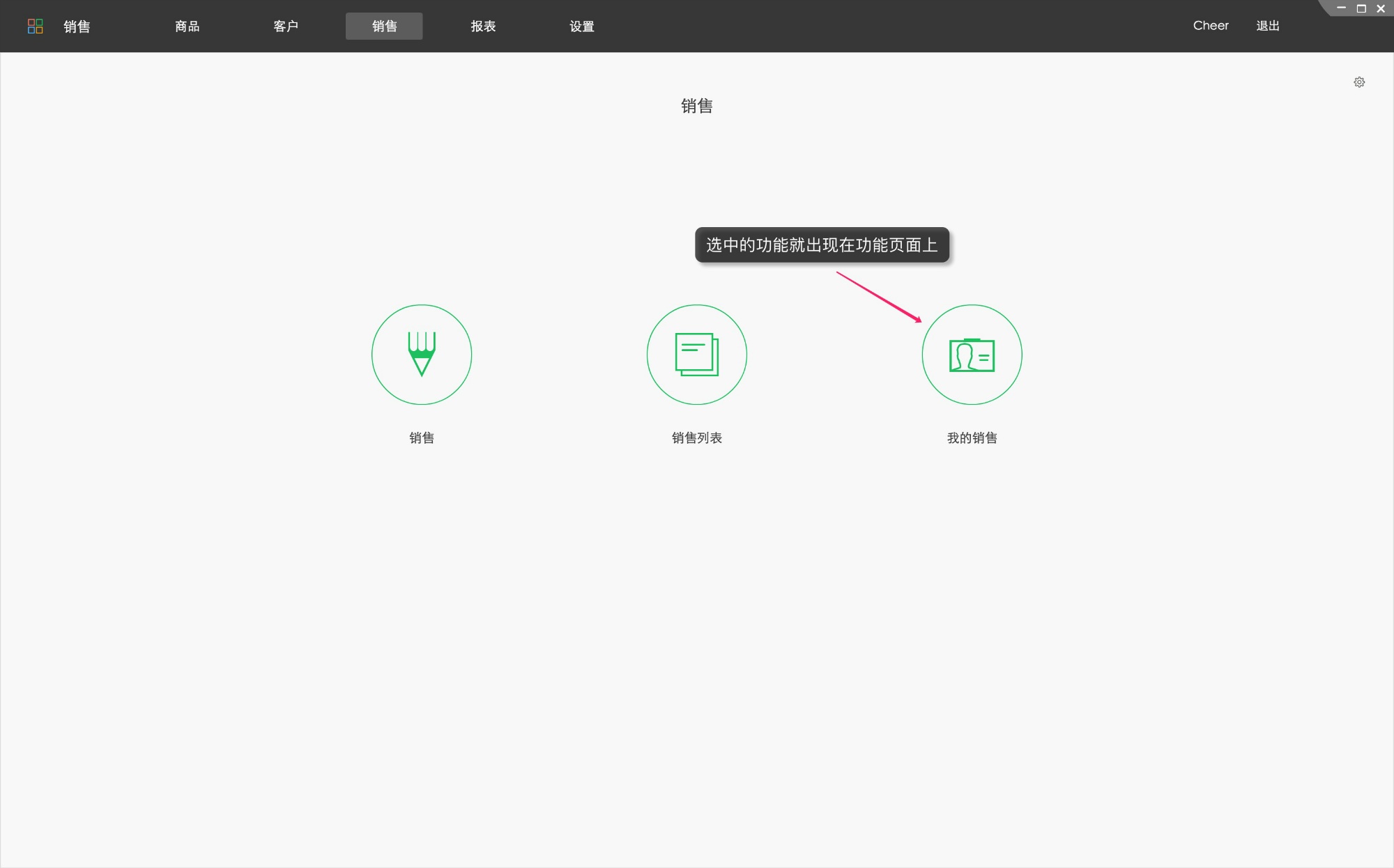This screenshot has height=868, width=1394.
Task: Switch to the 客户 tab
Action: pos(286,26)
